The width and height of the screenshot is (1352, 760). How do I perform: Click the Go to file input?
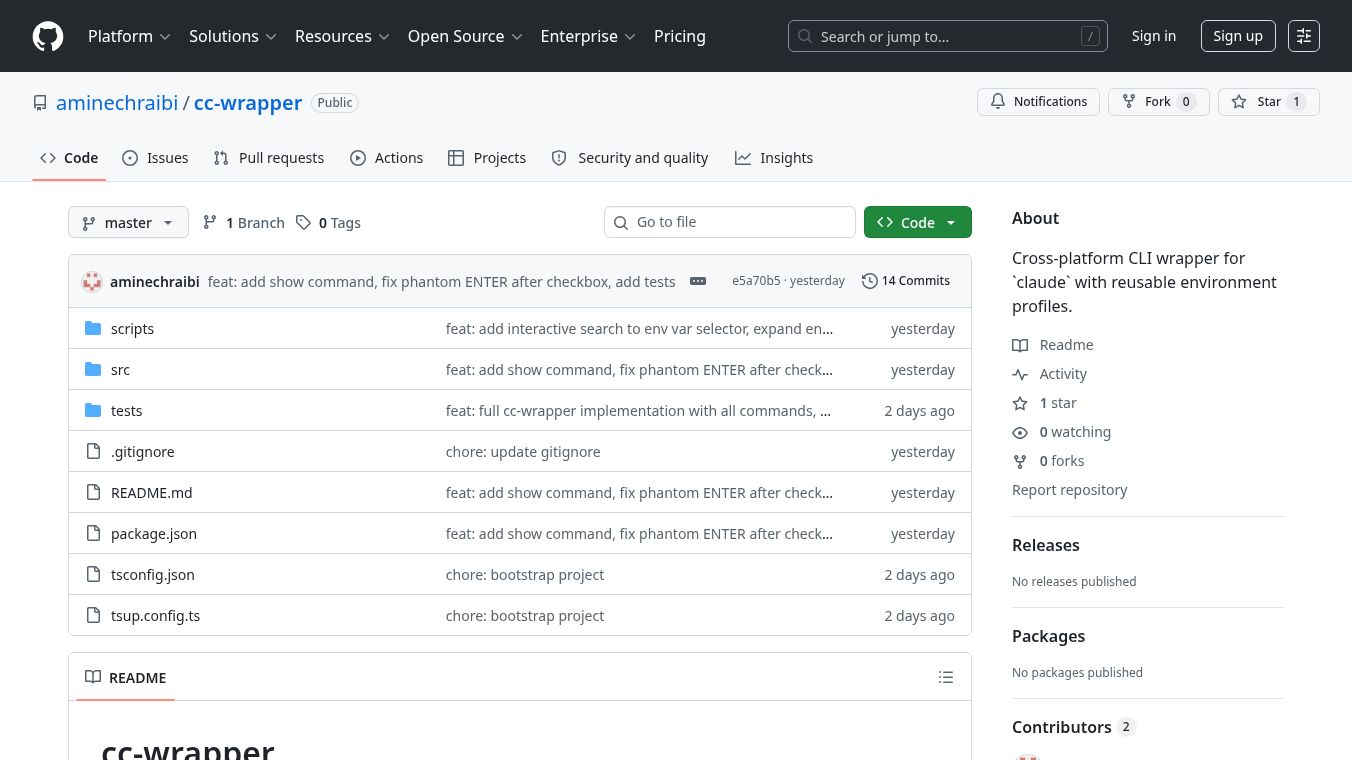tap(730, 222)
